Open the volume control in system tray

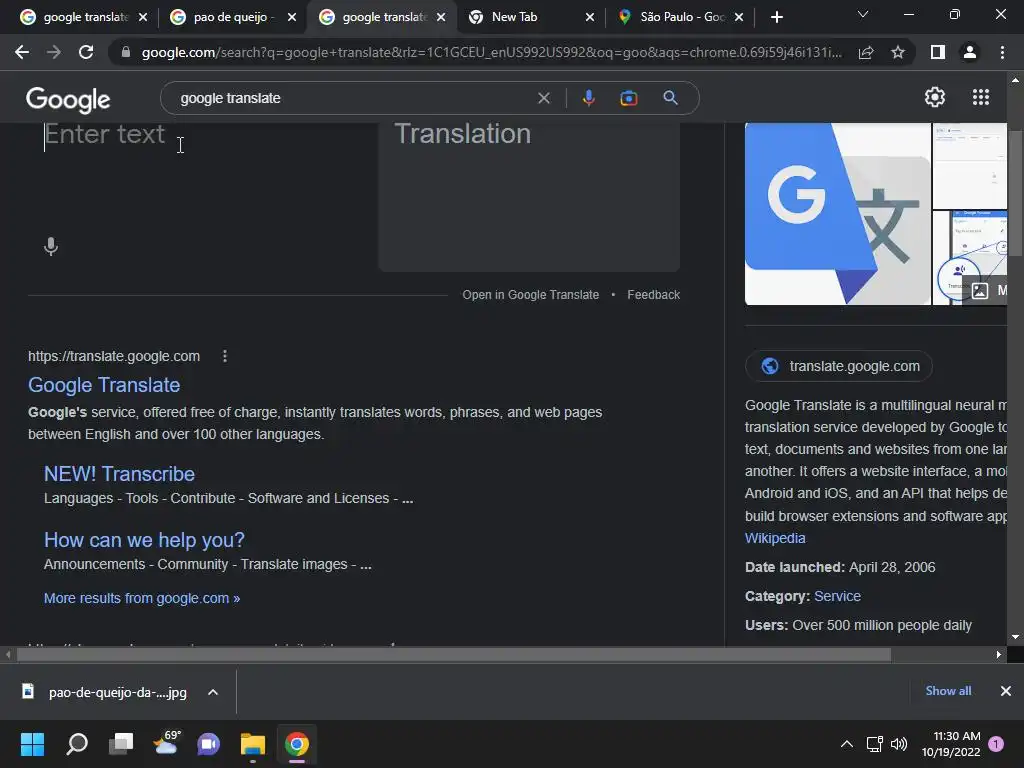[x=899, y=744]
